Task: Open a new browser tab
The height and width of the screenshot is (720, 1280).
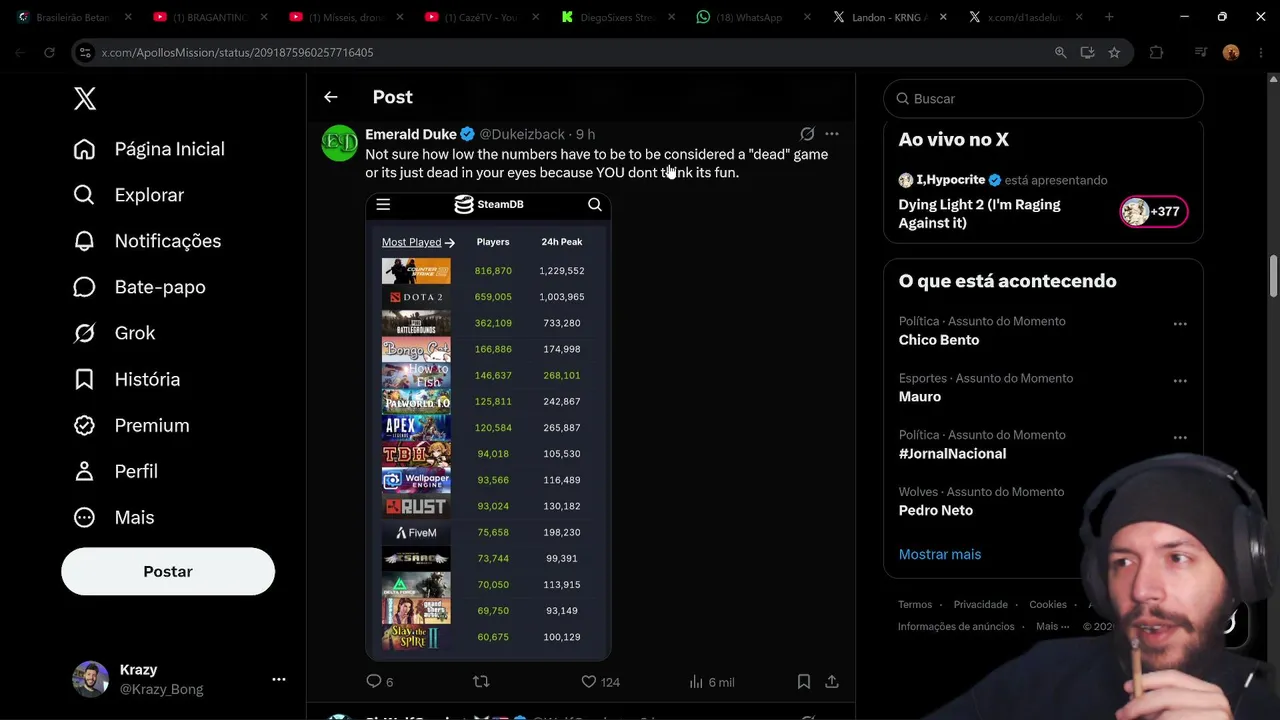Action: click(1109, 17)
